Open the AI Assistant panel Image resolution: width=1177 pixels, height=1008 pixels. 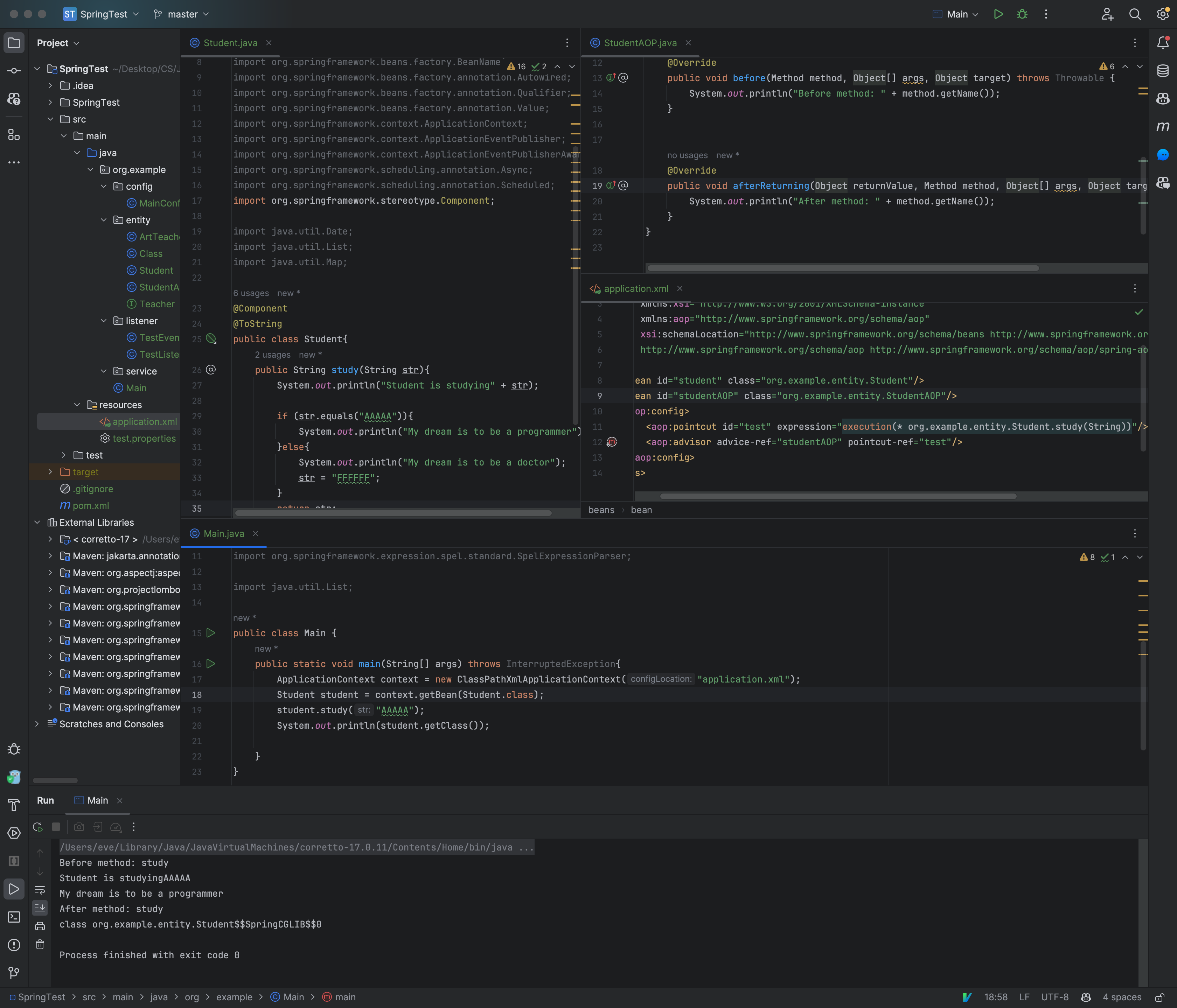coord(1162,154)
